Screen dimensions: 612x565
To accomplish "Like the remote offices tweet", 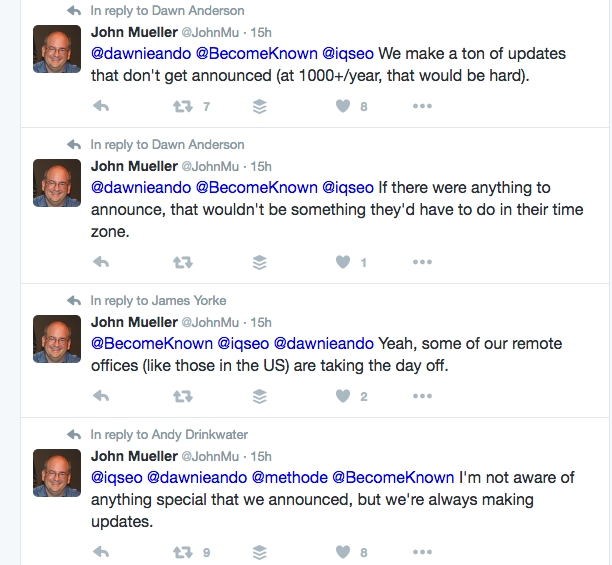I will (343, 396).
